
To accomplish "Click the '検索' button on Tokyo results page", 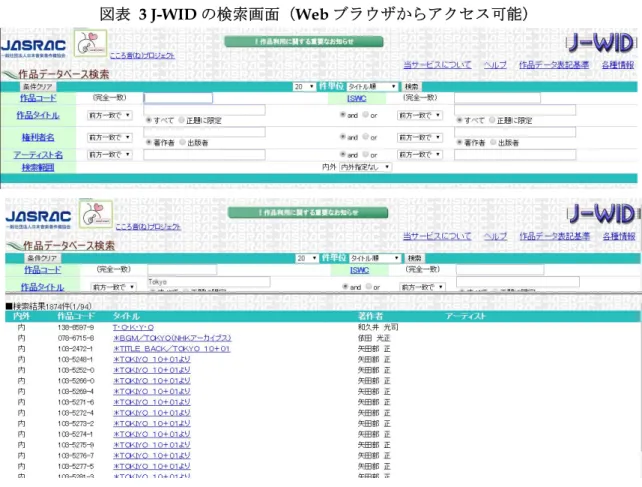I will (x=414, y=258).
